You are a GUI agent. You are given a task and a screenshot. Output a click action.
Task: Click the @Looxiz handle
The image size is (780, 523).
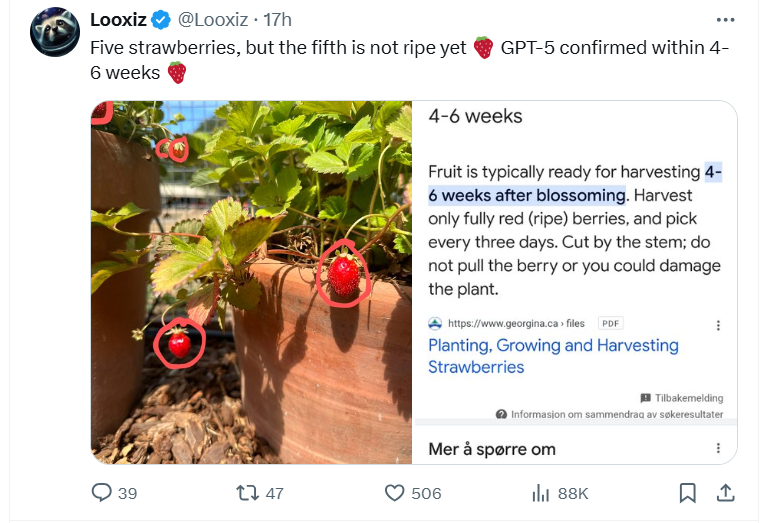tap(215, 20)
